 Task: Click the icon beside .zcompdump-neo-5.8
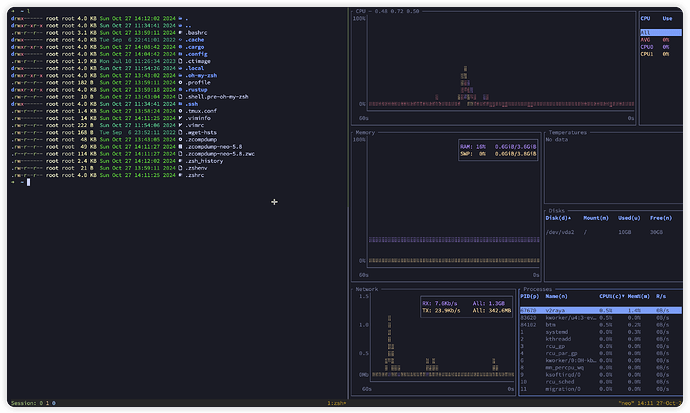(180, 147)
